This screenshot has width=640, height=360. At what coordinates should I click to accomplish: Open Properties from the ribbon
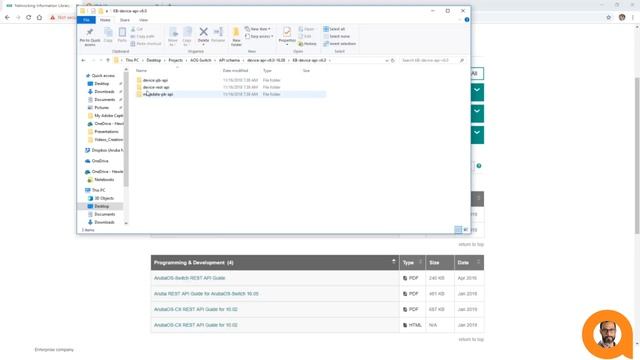tap(287, 35)
